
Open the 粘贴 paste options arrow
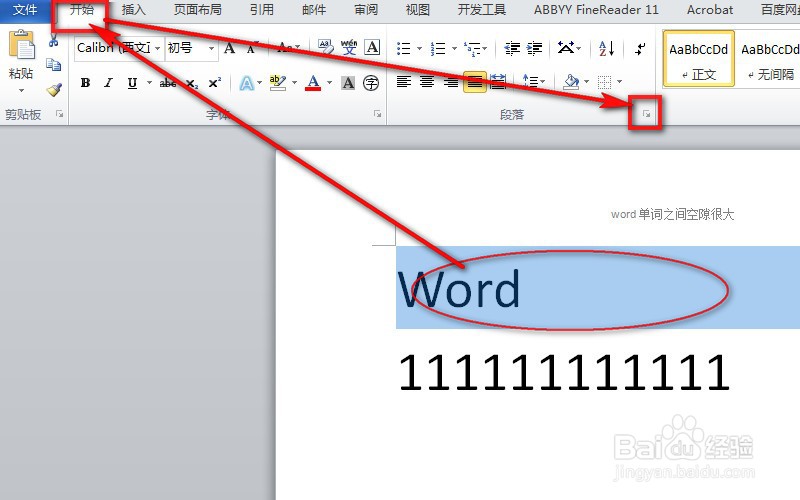click(21, 90)
